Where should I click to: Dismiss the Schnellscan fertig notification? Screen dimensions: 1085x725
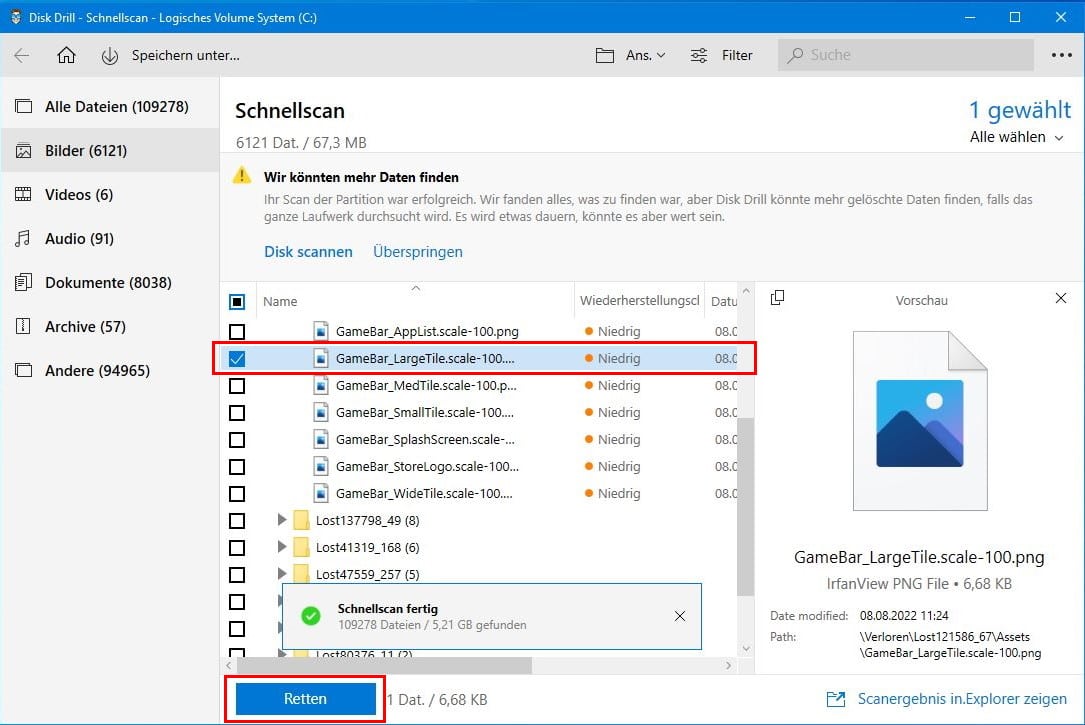pos(680,616)
